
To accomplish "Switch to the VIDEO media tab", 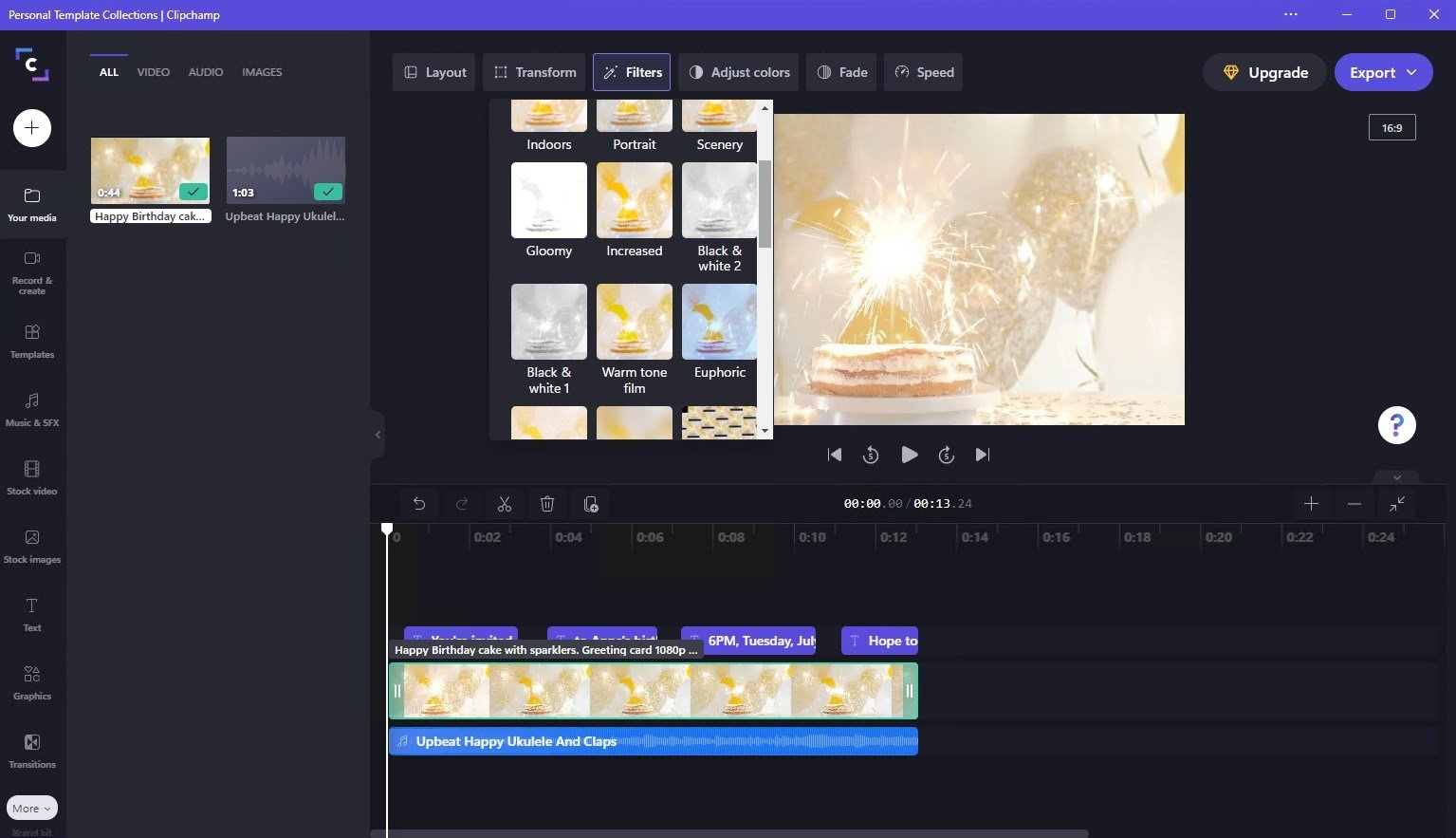I will 153,72.
